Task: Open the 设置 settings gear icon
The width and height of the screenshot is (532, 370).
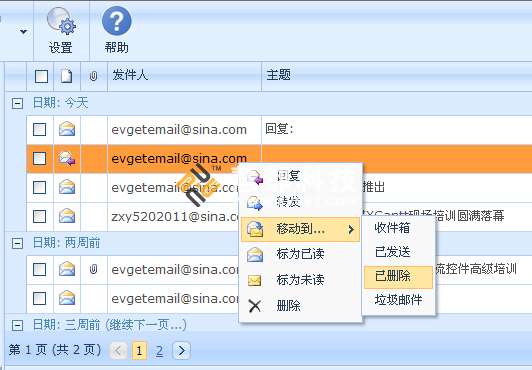Action: [x=61, y=21]
